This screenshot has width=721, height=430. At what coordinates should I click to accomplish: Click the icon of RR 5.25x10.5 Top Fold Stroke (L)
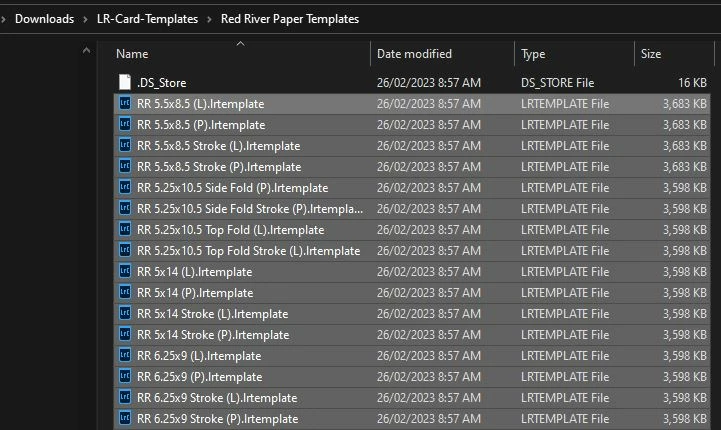tap(125, 250)
